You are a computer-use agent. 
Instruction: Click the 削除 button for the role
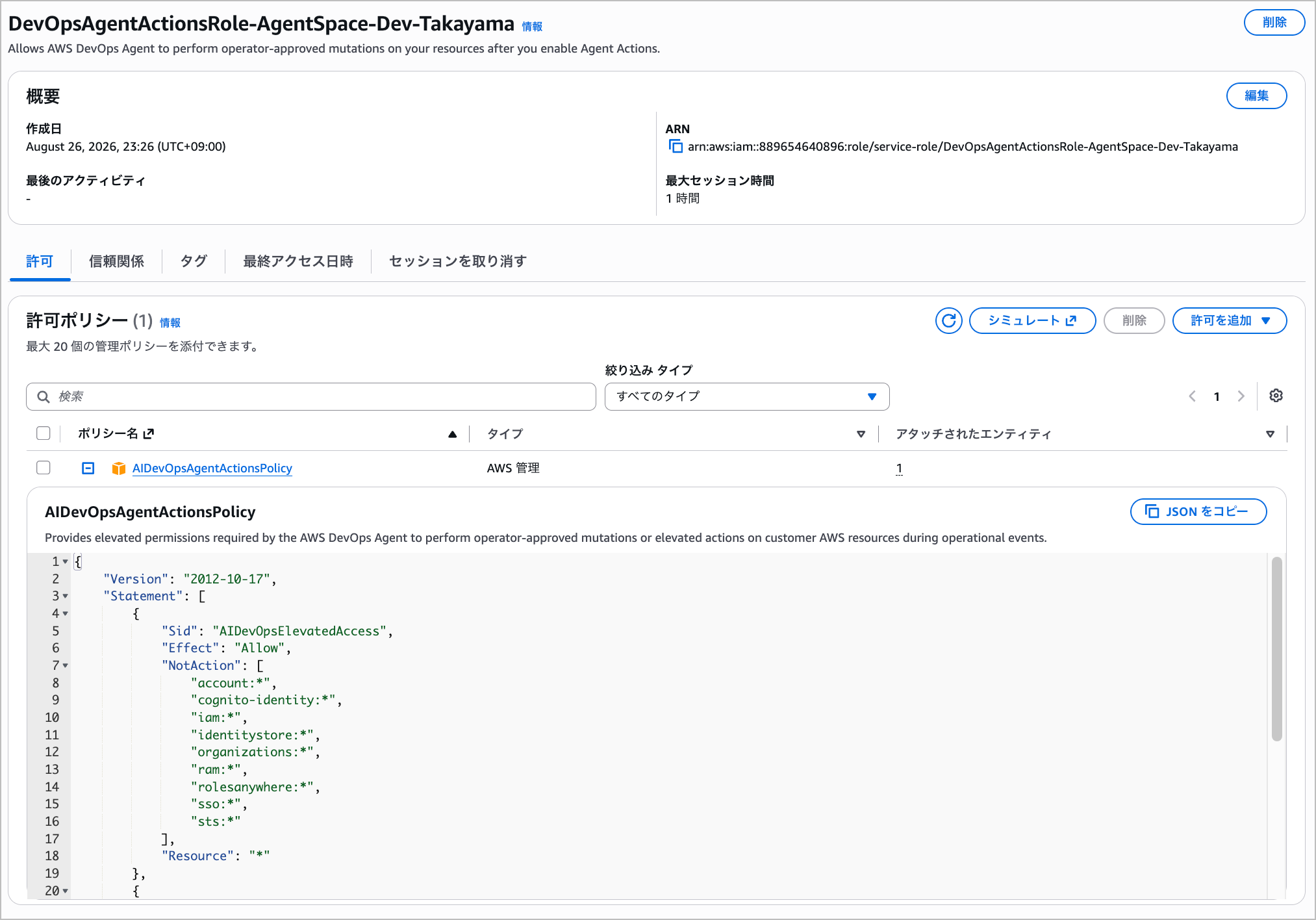(1274, 22)
